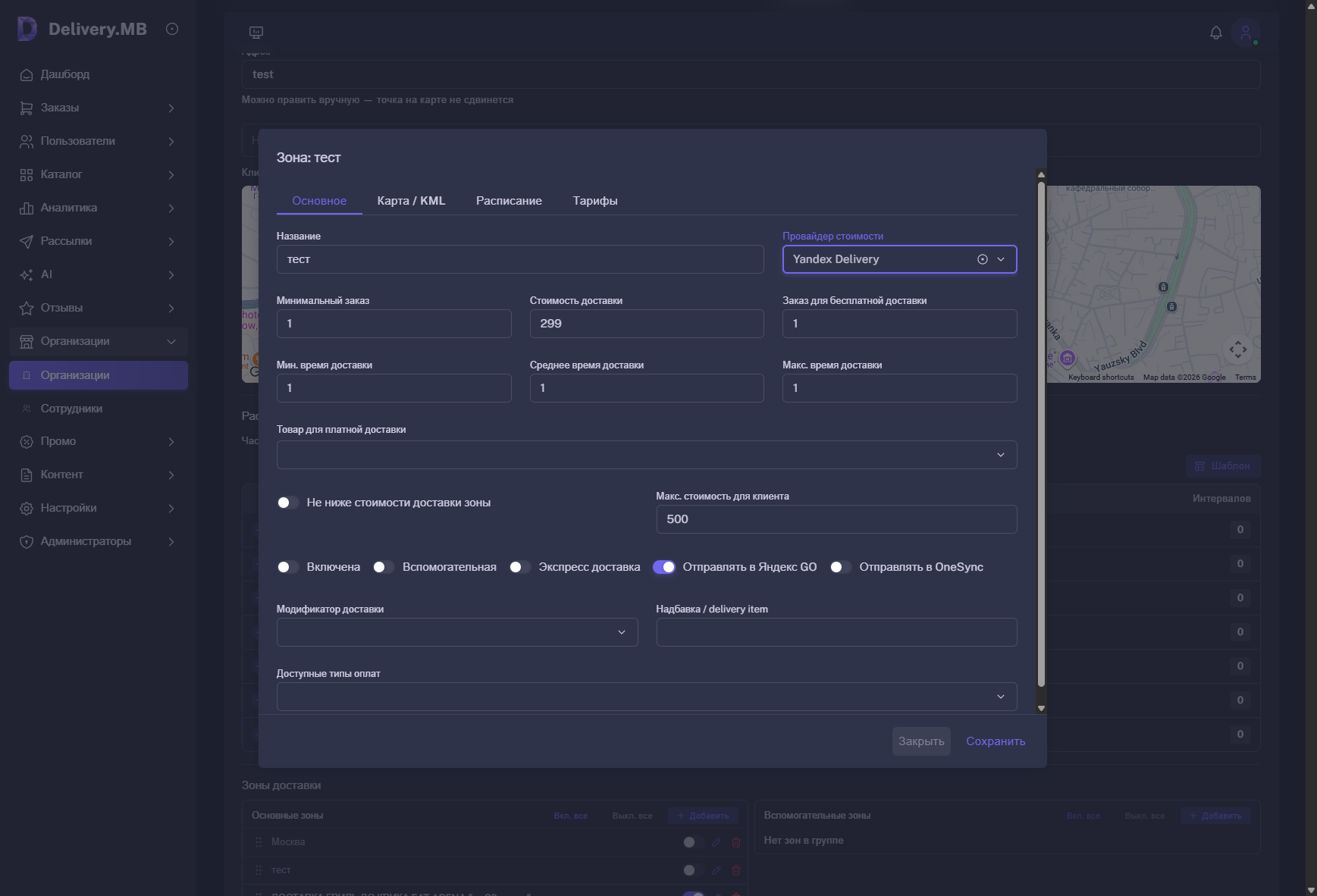Viewport: 1317px width, 896px height.
Task: Disable the Отправлять в Яндекс GO toggle
Action: click(664, 567)
